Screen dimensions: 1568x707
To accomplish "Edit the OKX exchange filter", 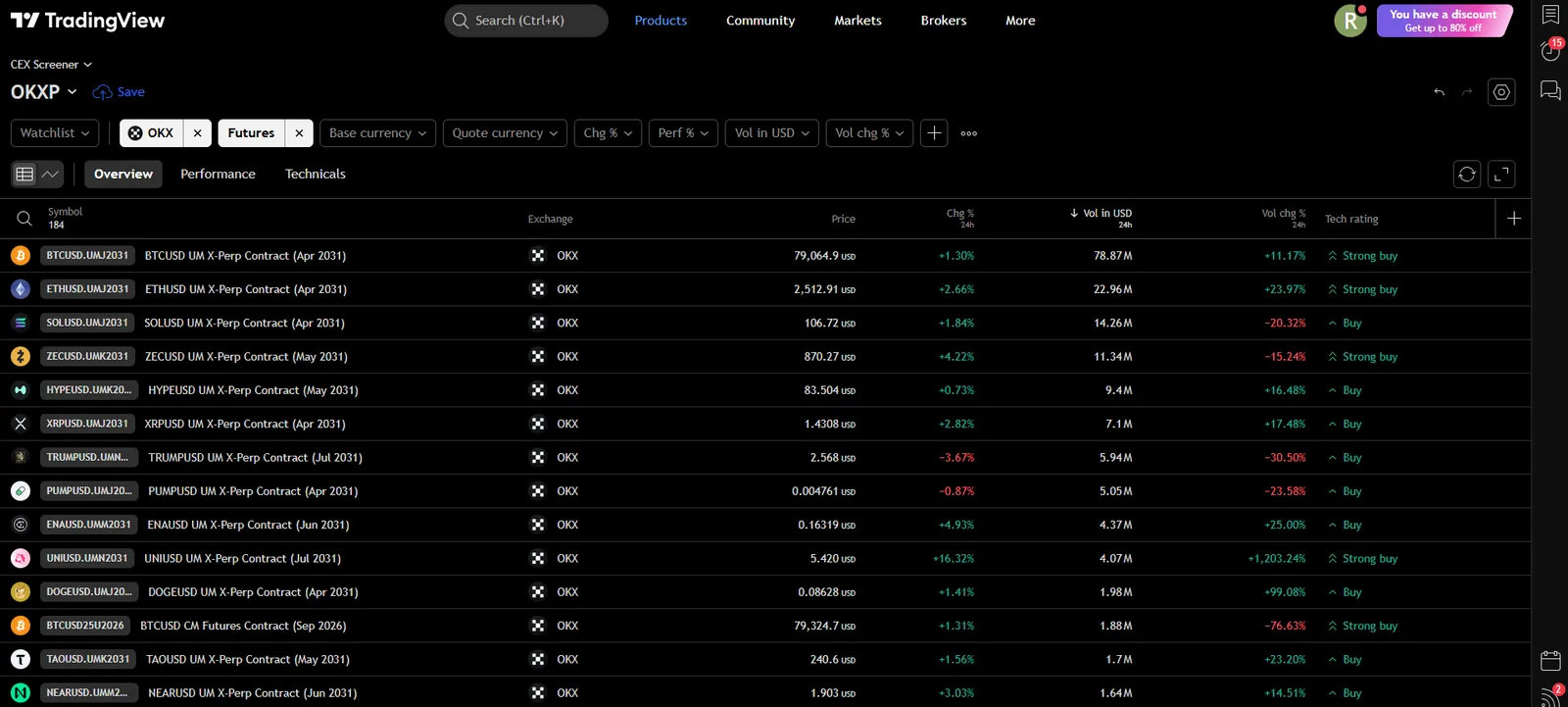I will (152, 133).
